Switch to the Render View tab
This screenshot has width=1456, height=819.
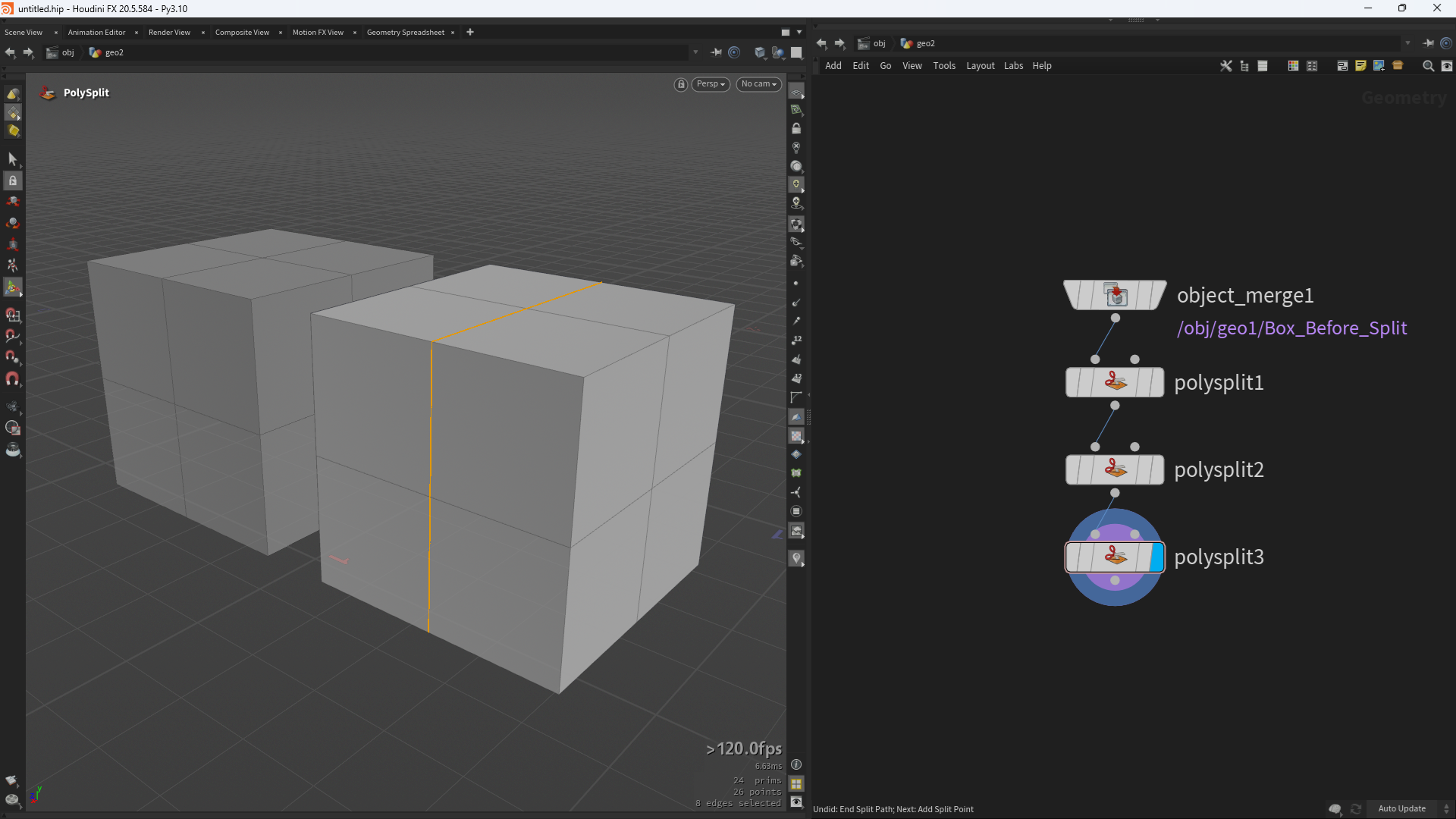point(169,32)
